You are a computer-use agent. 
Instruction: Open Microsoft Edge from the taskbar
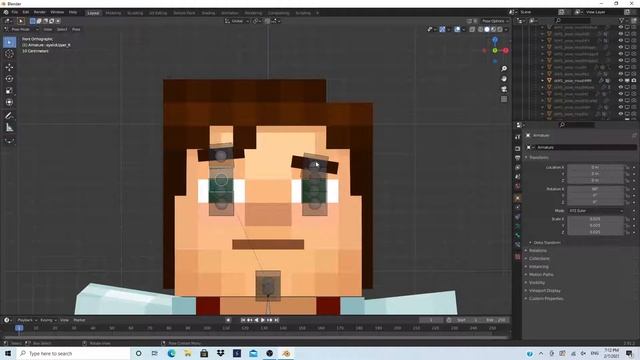(x=171, y=353)
